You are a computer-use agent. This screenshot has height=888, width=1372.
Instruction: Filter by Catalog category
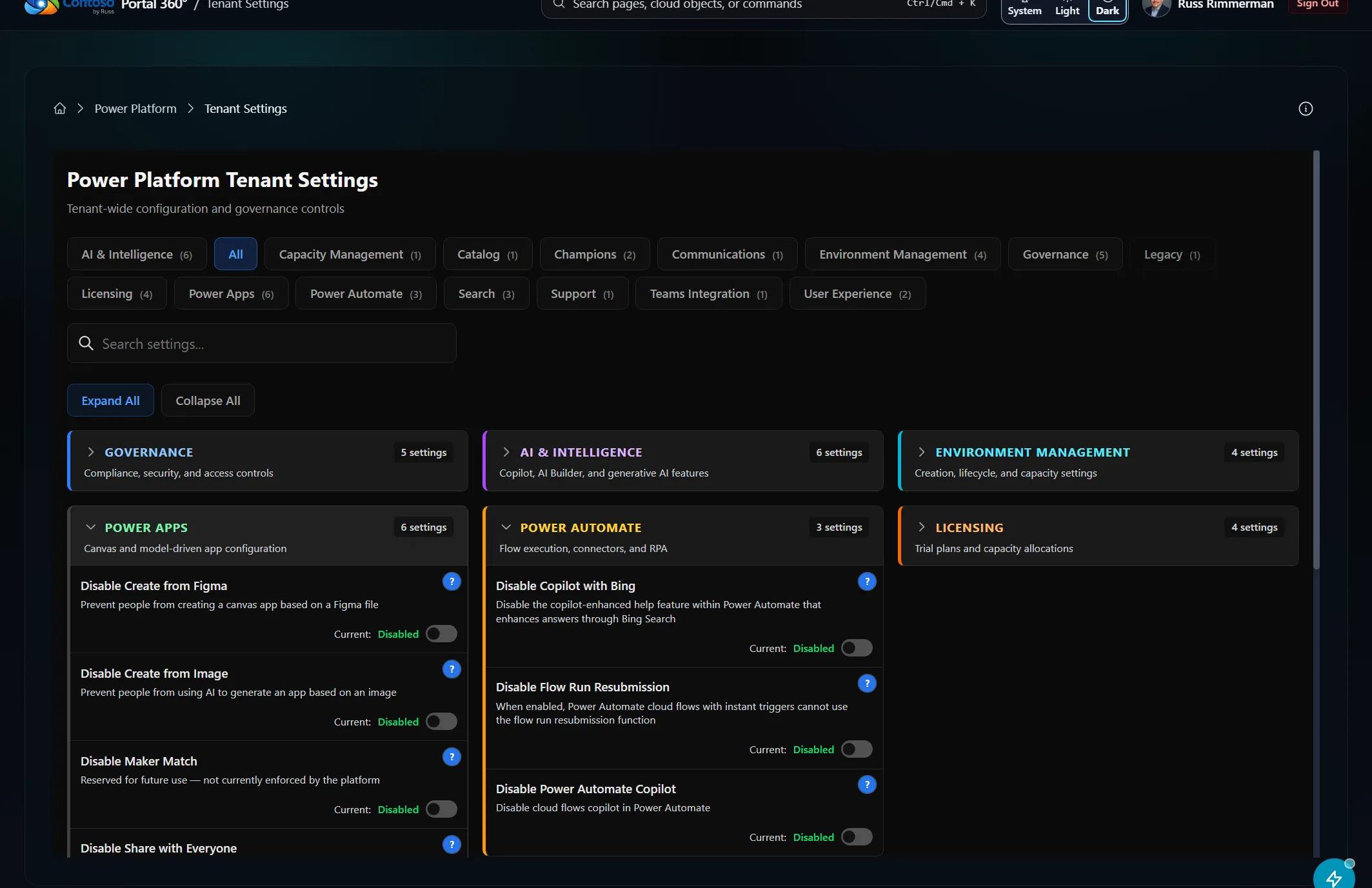pos(488,254)
